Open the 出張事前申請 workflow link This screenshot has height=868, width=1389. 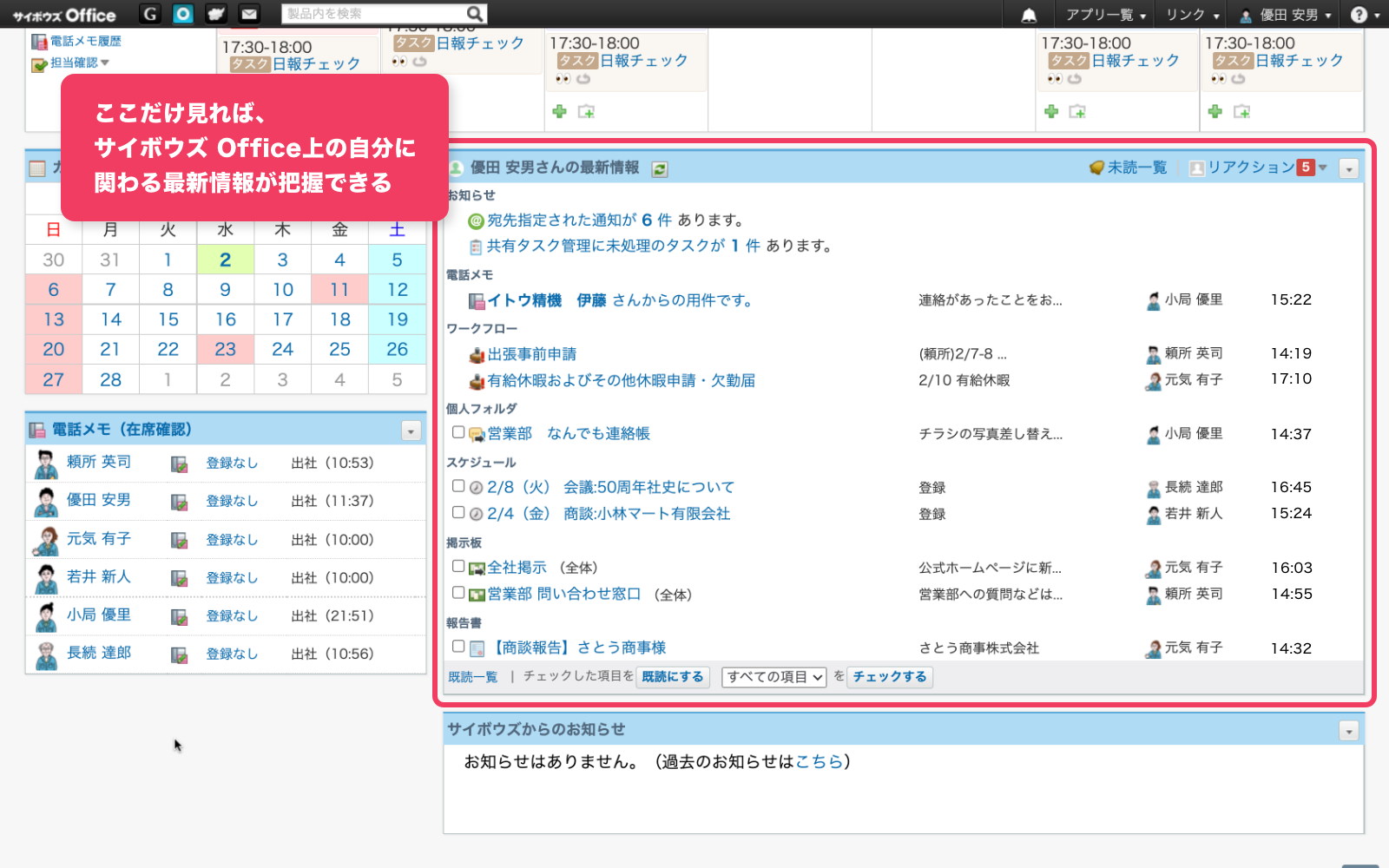tap(531, 354)
